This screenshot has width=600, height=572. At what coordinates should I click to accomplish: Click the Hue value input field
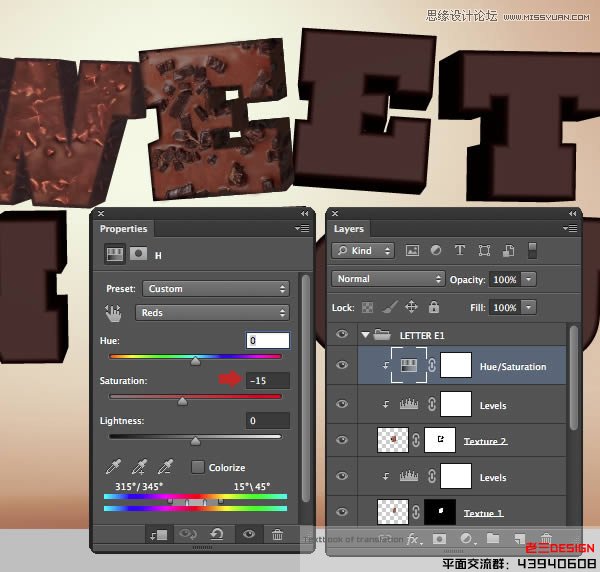pos(267,340)
